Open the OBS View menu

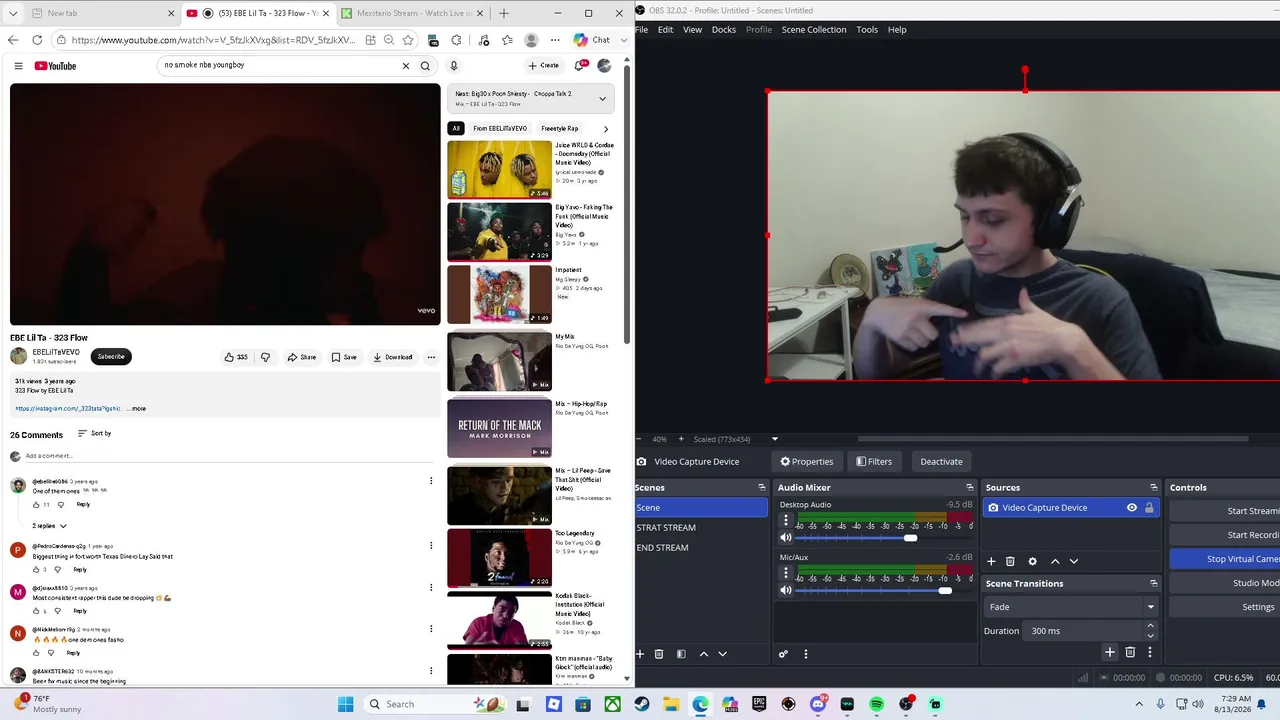coord(692,30)
